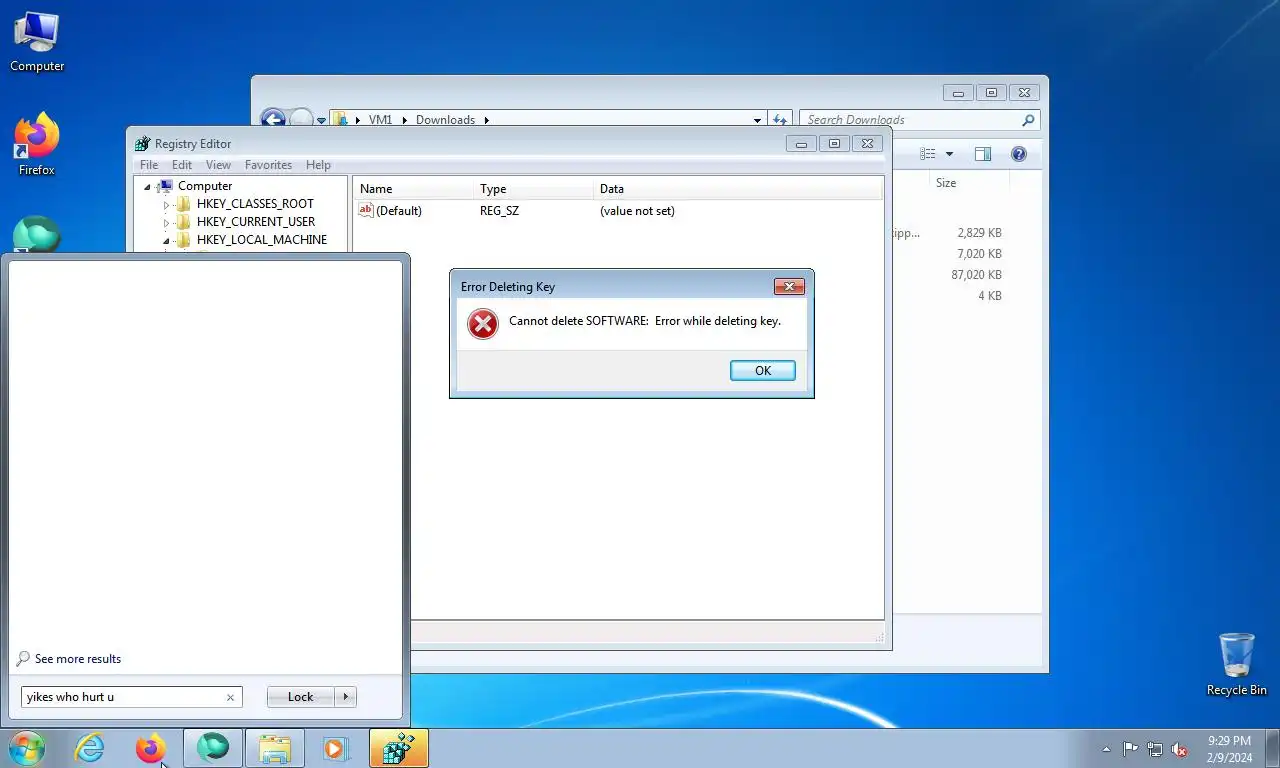Click VM1 in Explorer address path

coord(380,120)
